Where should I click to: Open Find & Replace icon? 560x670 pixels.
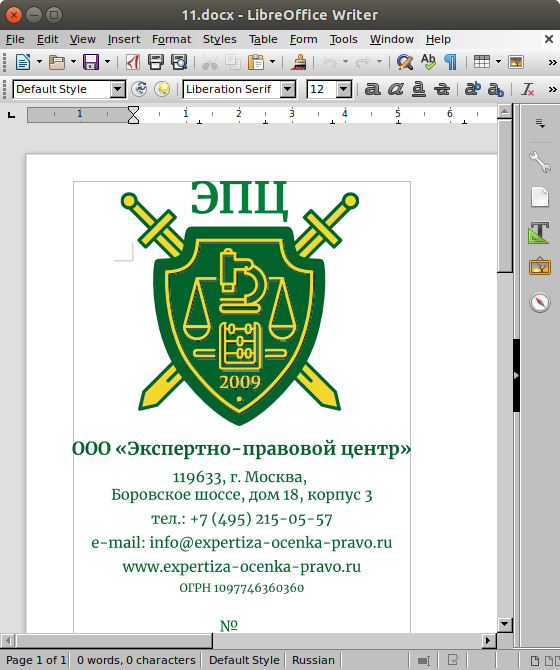(405, 62)
